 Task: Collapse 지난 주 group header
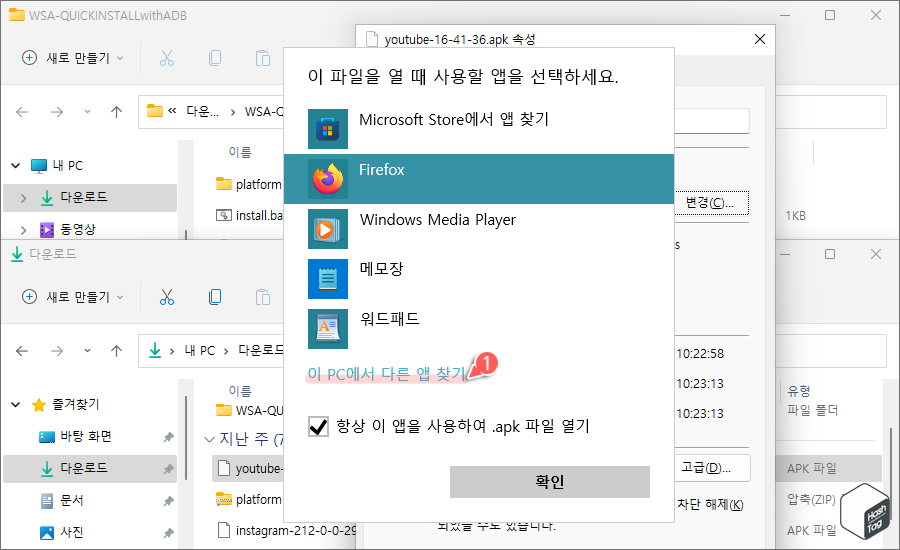coord(209,440)
